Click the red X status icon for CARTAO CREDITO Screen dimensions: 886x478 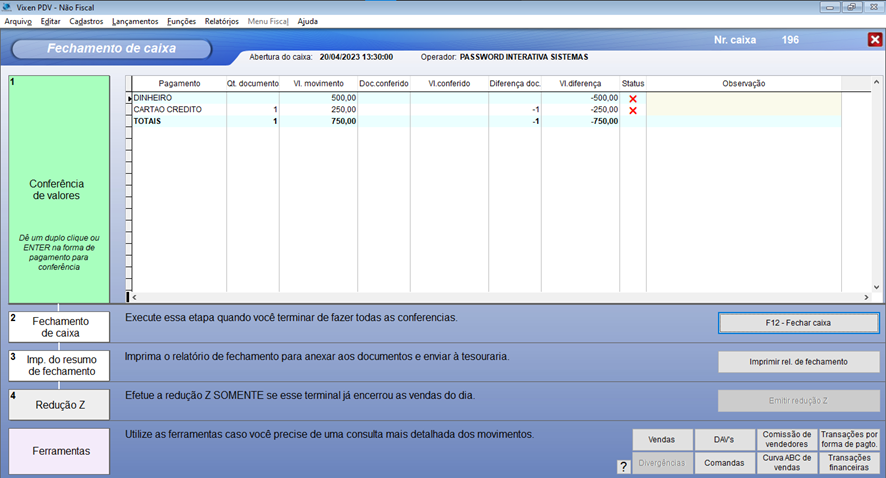(633, 110)
